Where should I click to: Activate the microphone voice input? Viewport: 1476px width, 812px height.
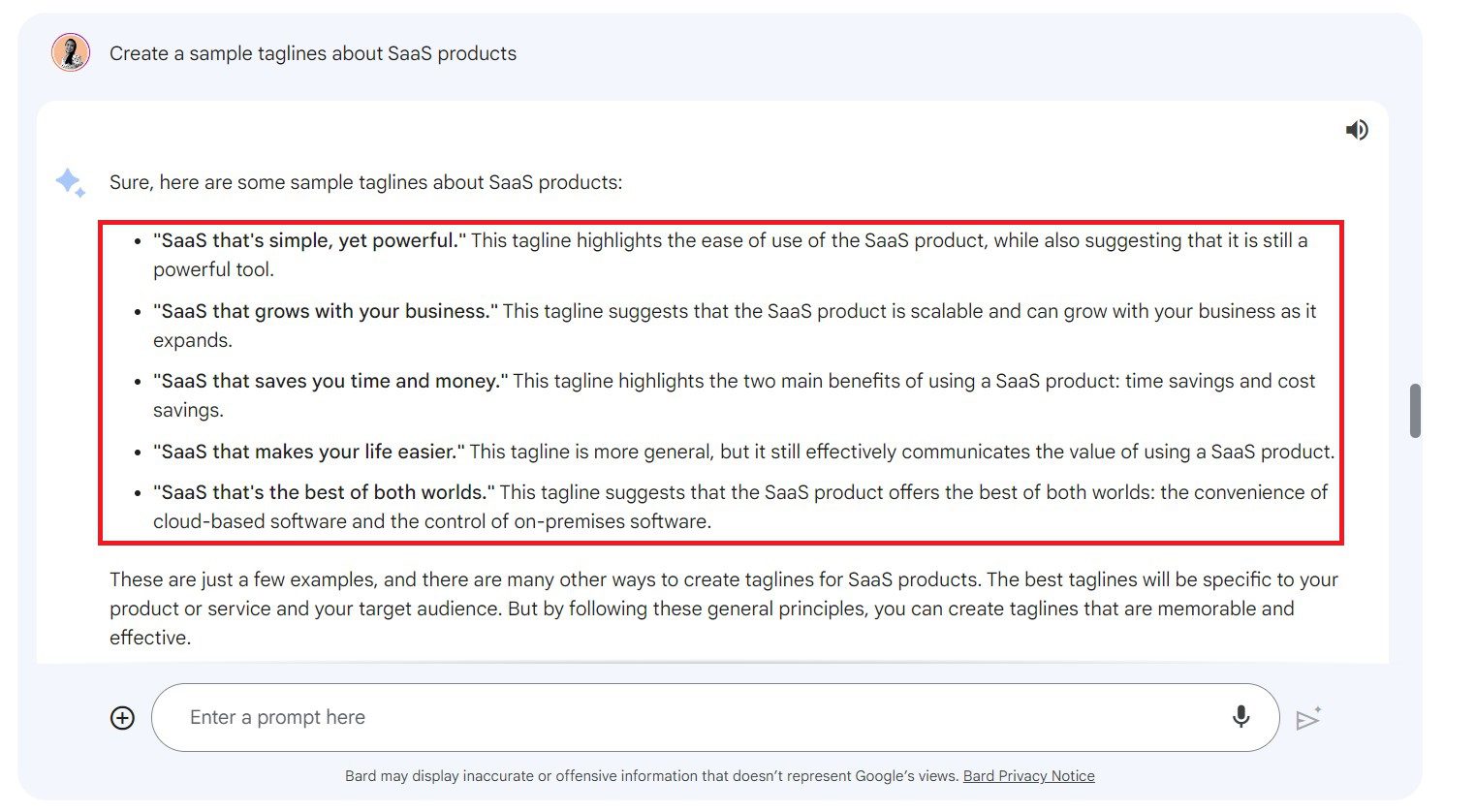tap(1240, 717)
